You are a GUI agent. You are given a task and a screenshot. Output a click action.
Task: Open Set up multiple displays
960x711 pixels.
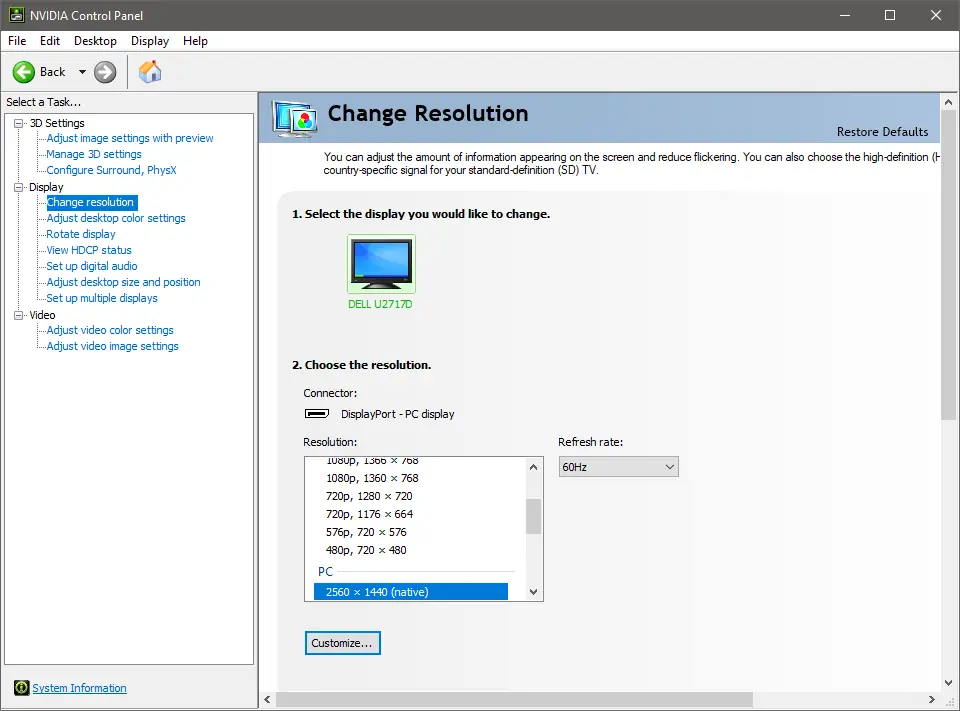pos(102,298)
